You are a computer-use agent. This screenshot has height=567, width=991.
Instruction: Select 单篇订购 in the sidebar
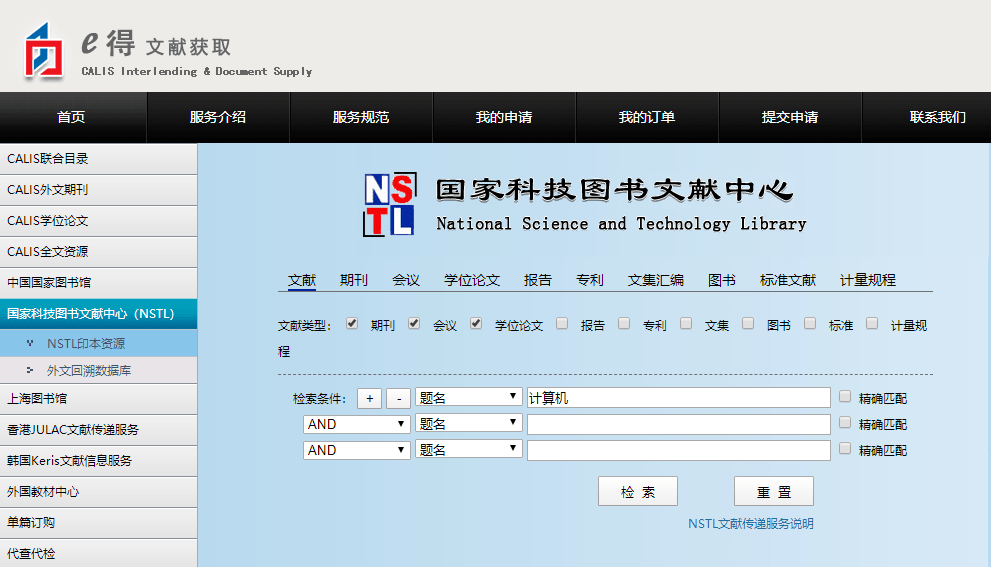(x=99, y=523)
